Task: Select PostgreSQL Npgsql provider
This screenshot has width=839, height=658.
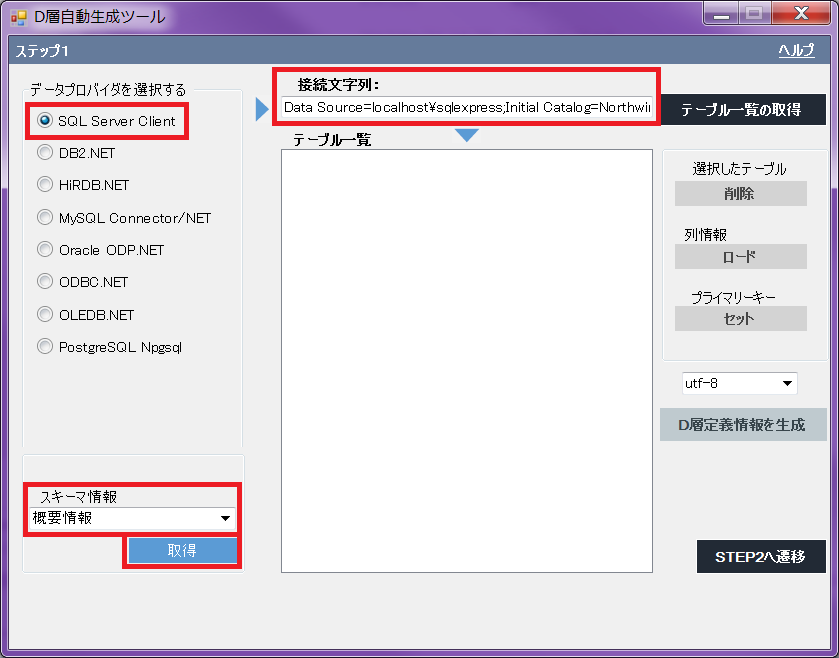Action: click(x=45, y=347)
